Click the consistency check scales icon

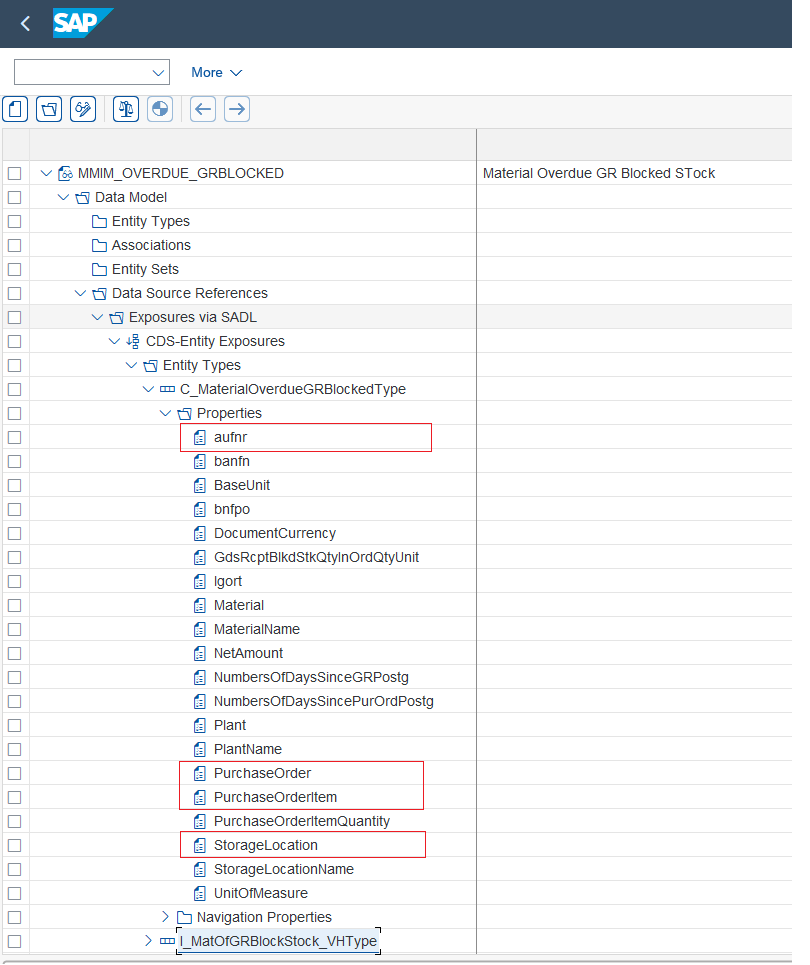[126, 110]
